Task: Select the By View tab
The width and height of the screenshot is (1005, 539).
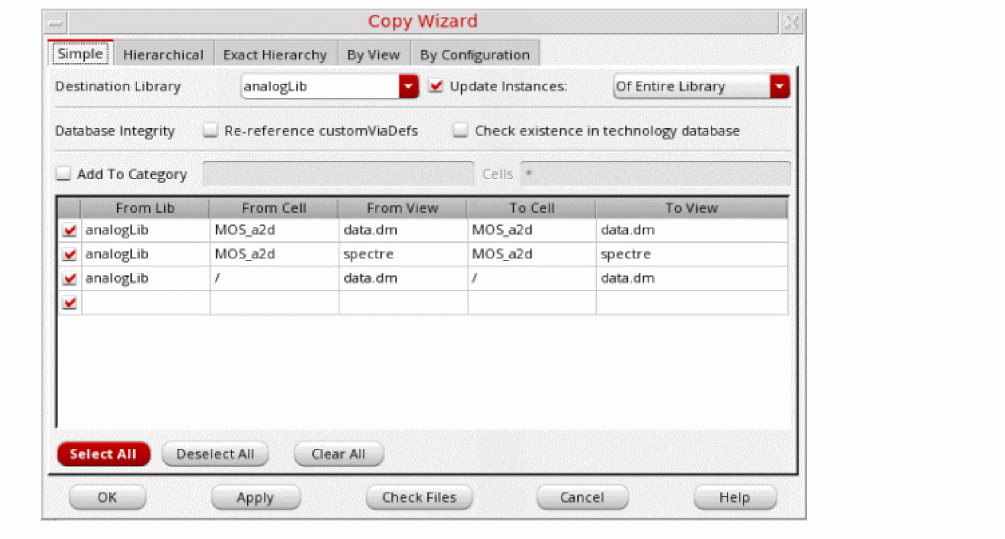Action: [373, 54]
